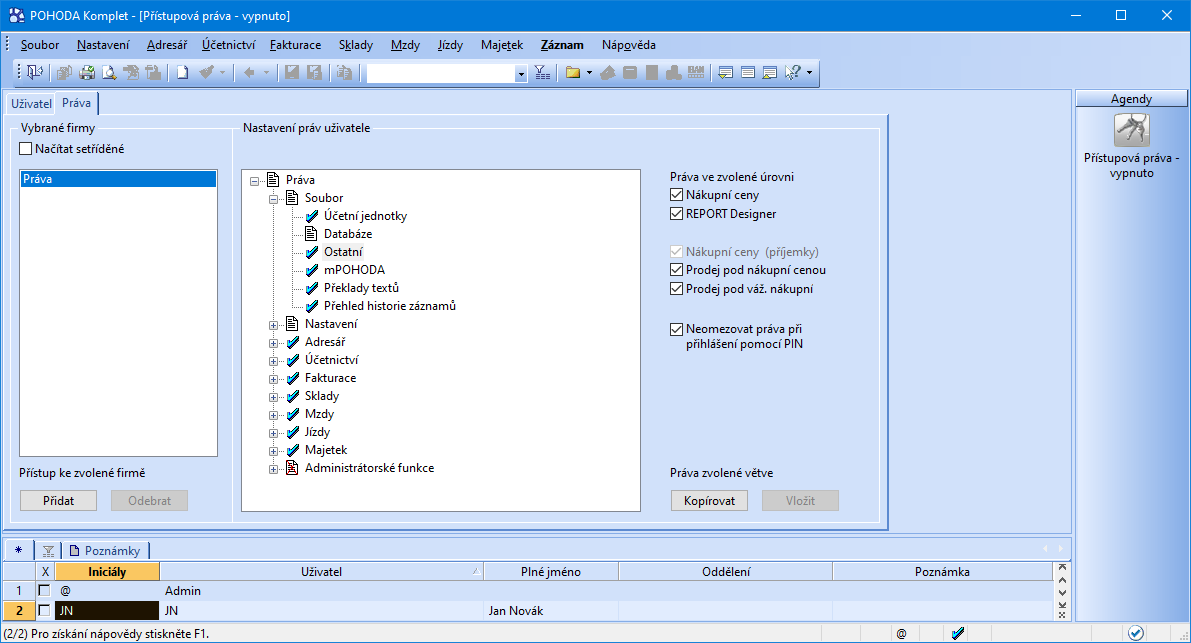Expand the Nastavení tree branch
The image size is (1191, 643).
point(273,325)
